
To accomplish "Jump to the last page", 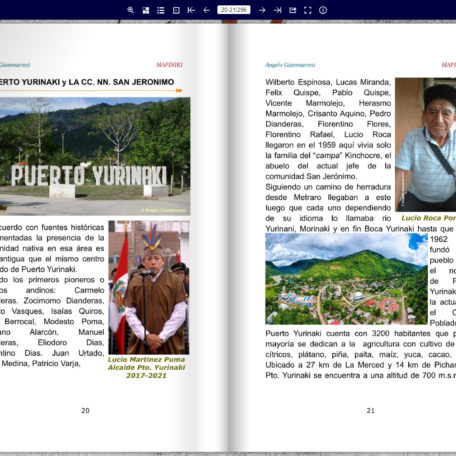I will [x=277, y=10].
